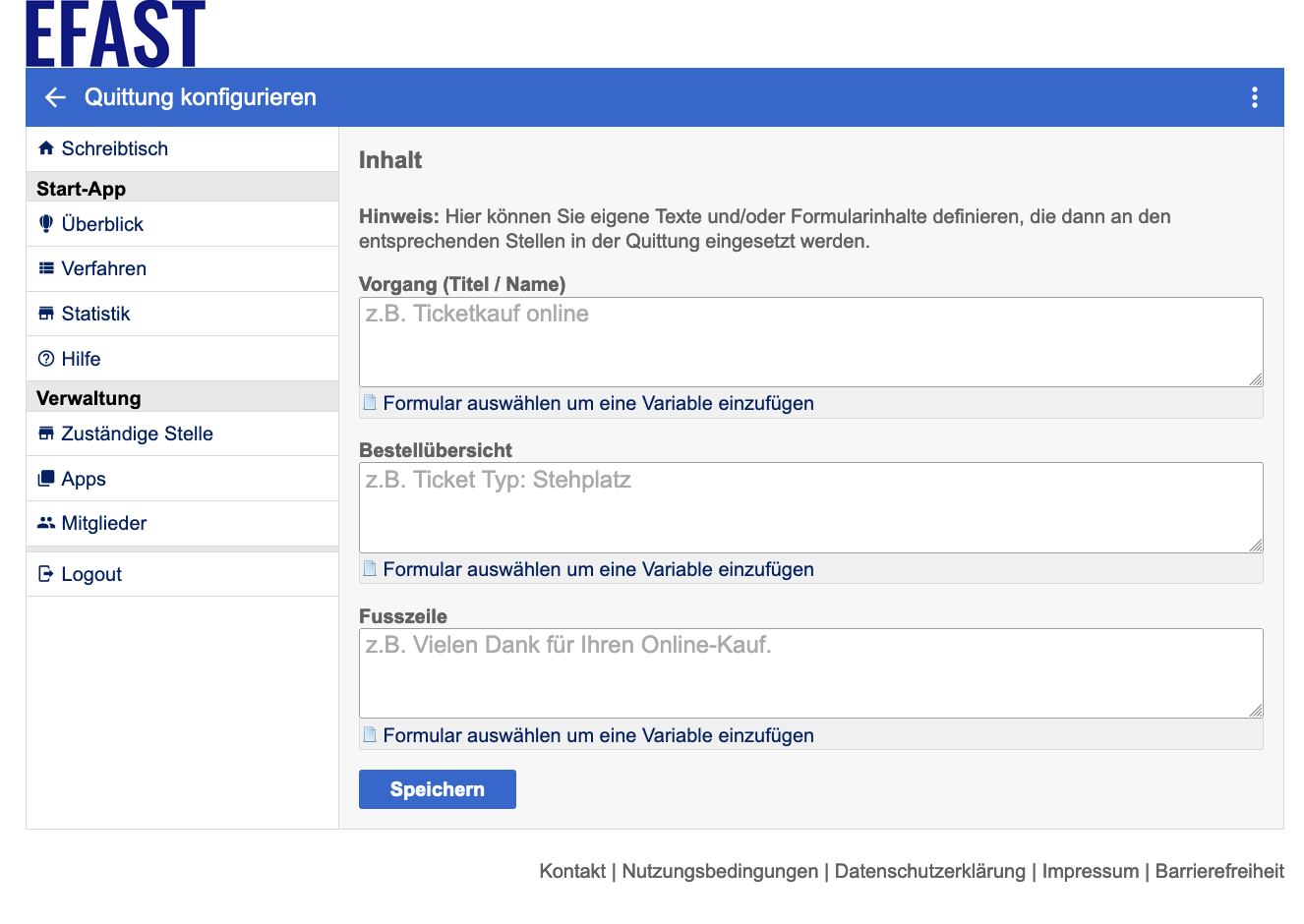Open Zuständige Stelle in the sidebar

(x=137, y=433)
